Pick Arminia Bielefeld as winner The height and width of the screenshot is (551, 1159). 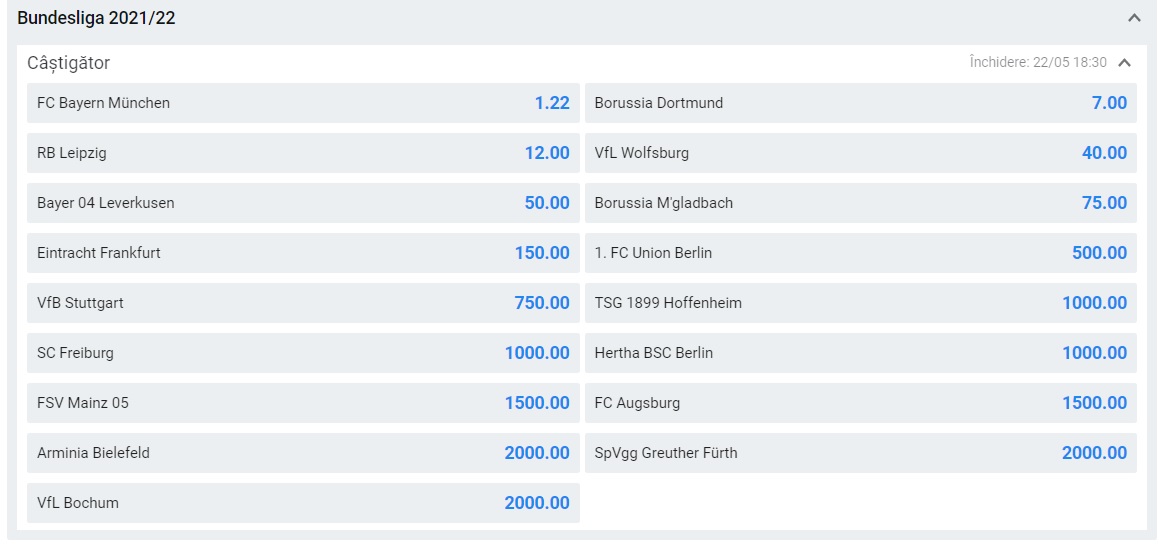click(x=303, y=453)
